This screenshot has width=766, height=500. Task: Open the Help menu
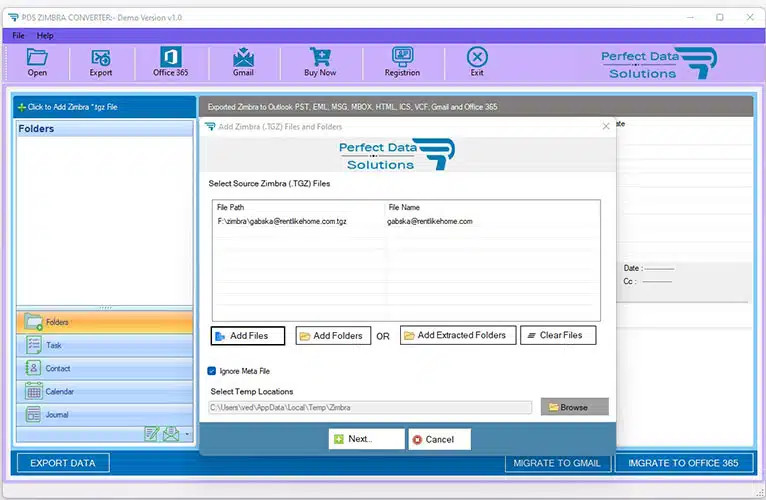point(45,36)
